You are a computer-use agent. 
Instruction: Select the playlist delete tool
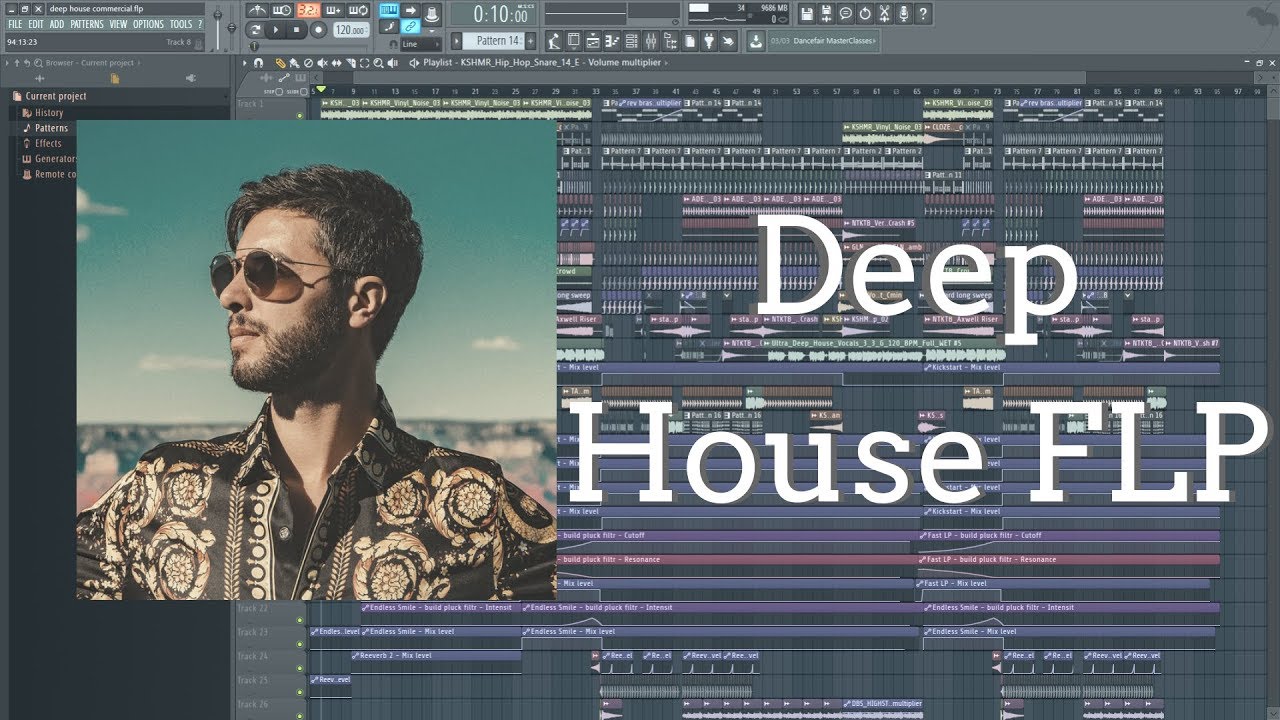[308, 63]
